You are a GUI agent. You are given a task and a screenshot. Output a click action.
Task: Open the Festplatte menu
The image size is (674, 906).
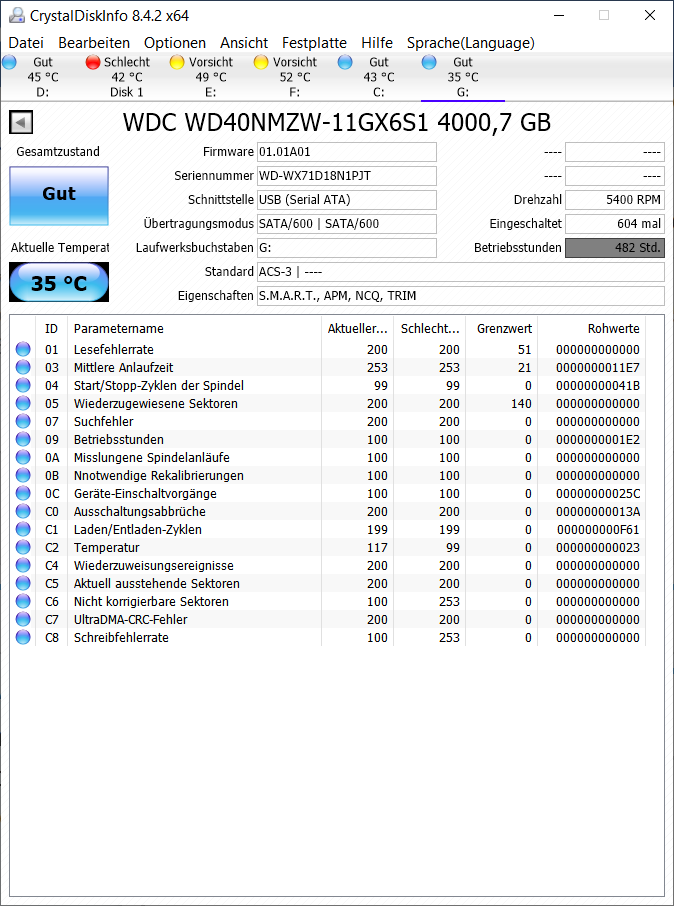point(314,43)
